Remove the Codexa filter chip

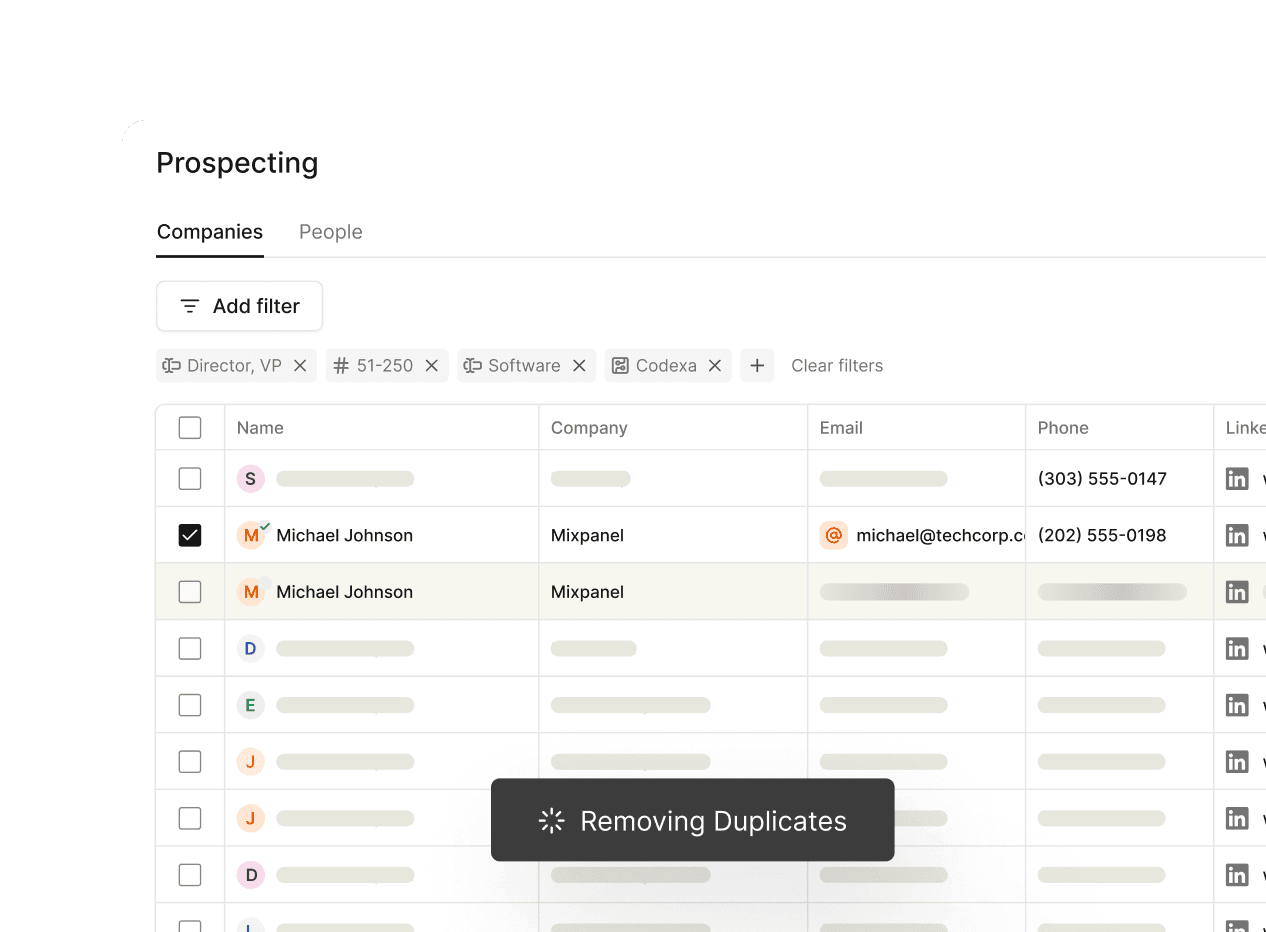pyautogui.click(x=715, y=366)
